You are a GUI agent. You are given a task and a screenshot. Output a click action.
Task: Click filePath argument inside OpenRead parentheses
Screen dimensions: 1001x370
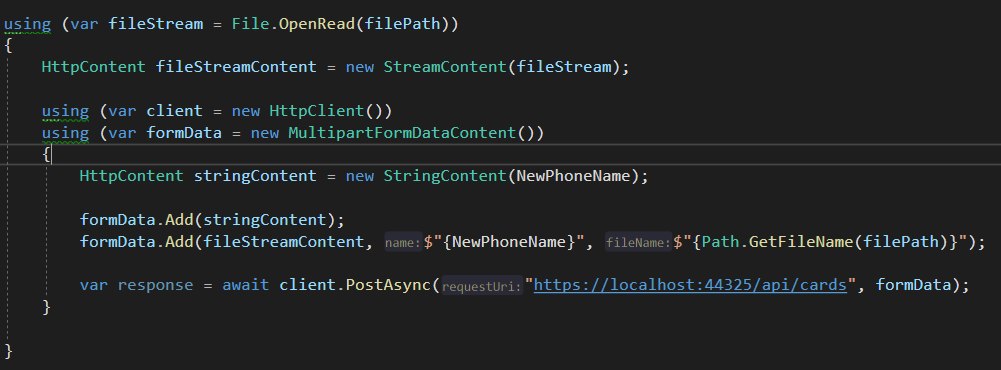(402, 25)
